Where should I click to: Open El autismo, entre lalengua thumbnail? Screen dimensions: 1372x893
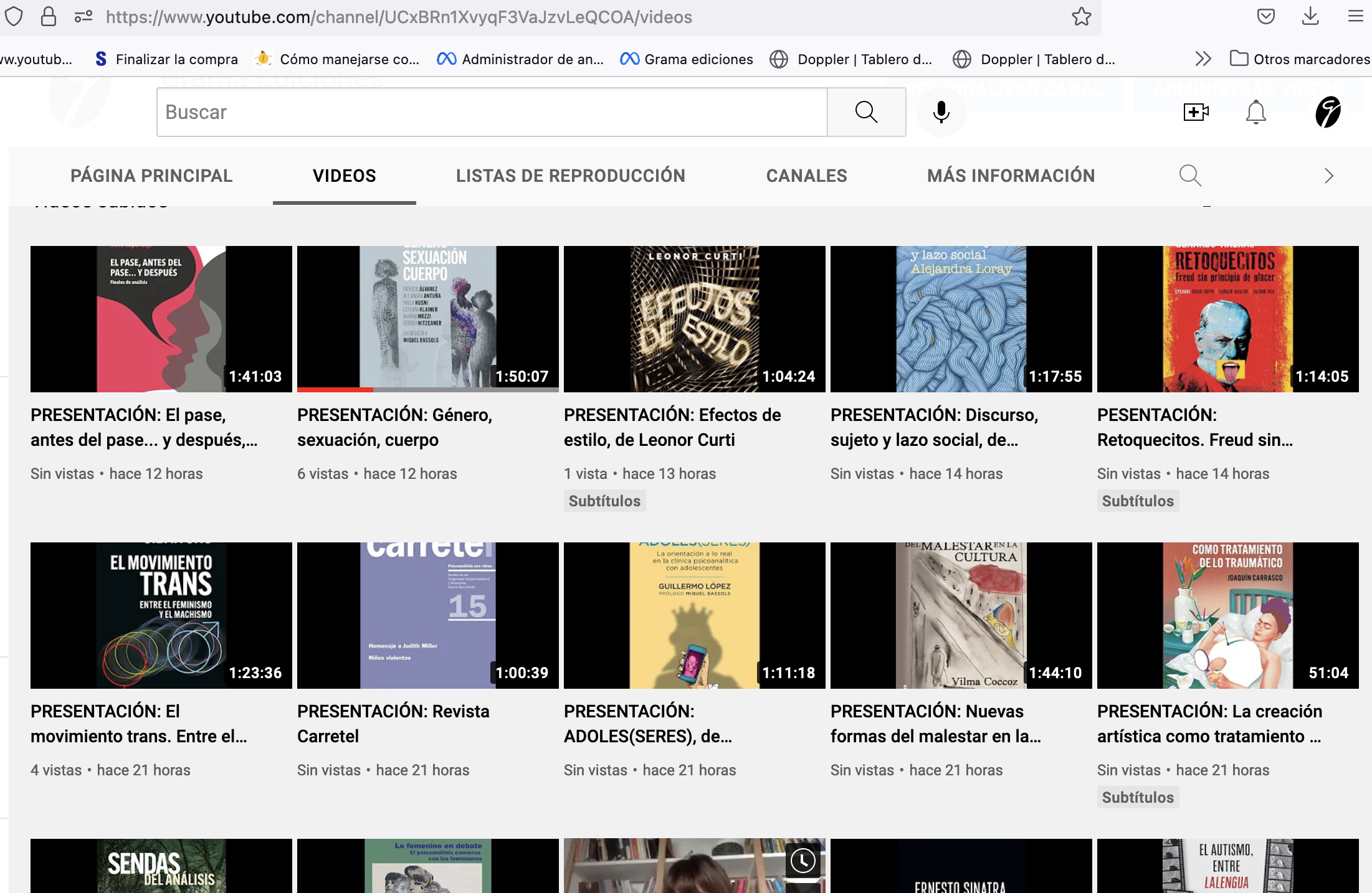coord(1228,866)
